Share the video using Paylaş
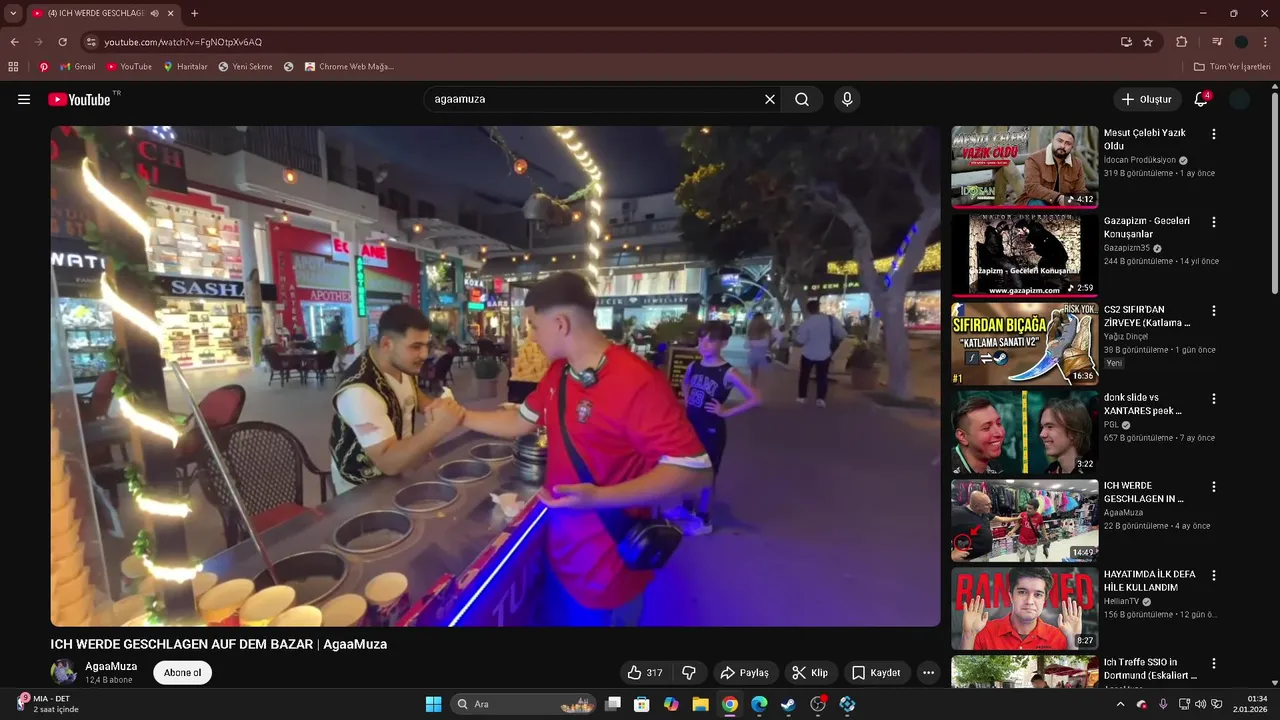Image resolution: width=1280 pixels, height=720 pixels. [x=745, y=673]
